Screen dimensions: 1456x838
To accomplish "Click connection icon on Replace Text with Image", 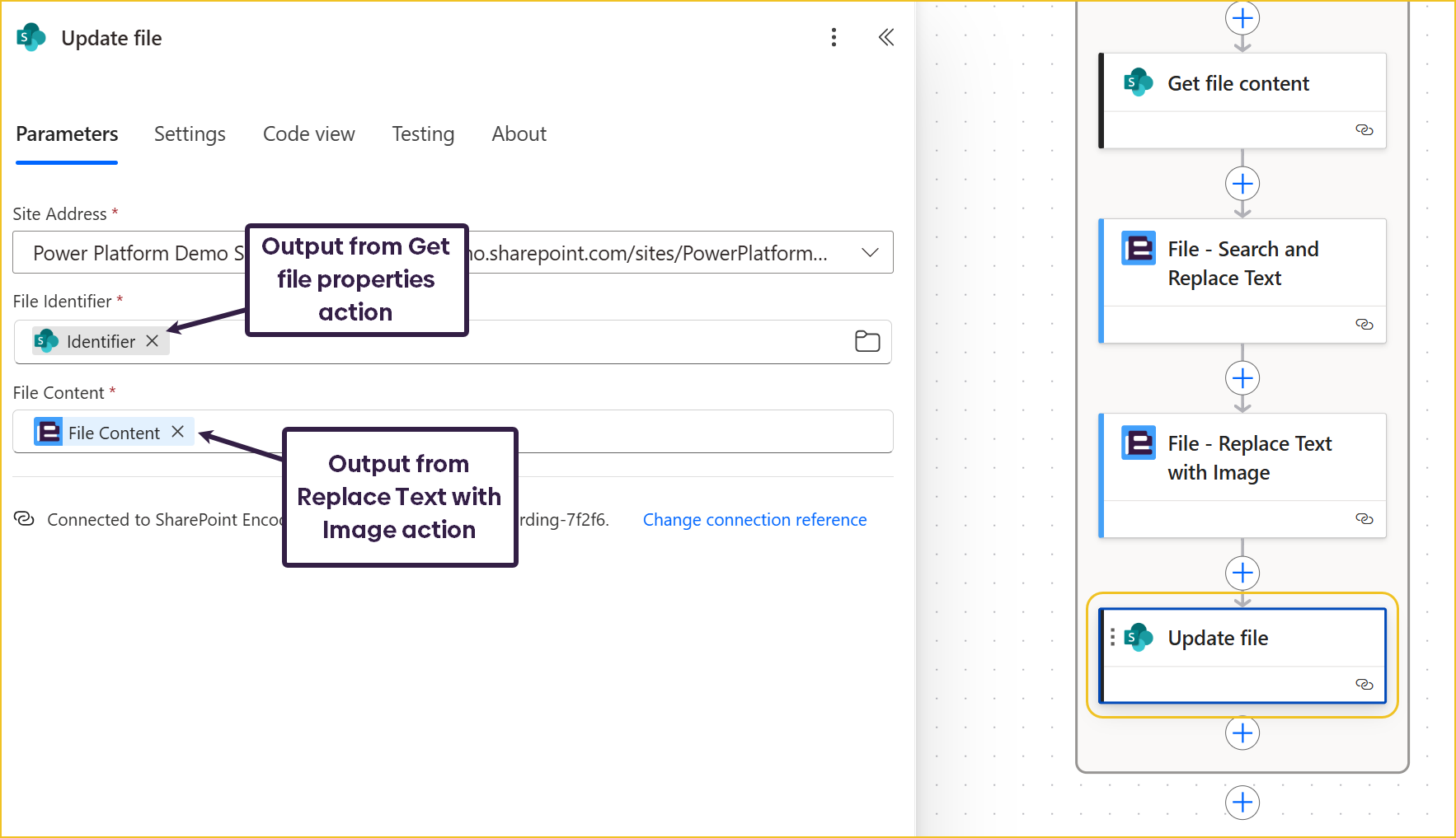I will pyautogui.click(x=1364, y=519).
